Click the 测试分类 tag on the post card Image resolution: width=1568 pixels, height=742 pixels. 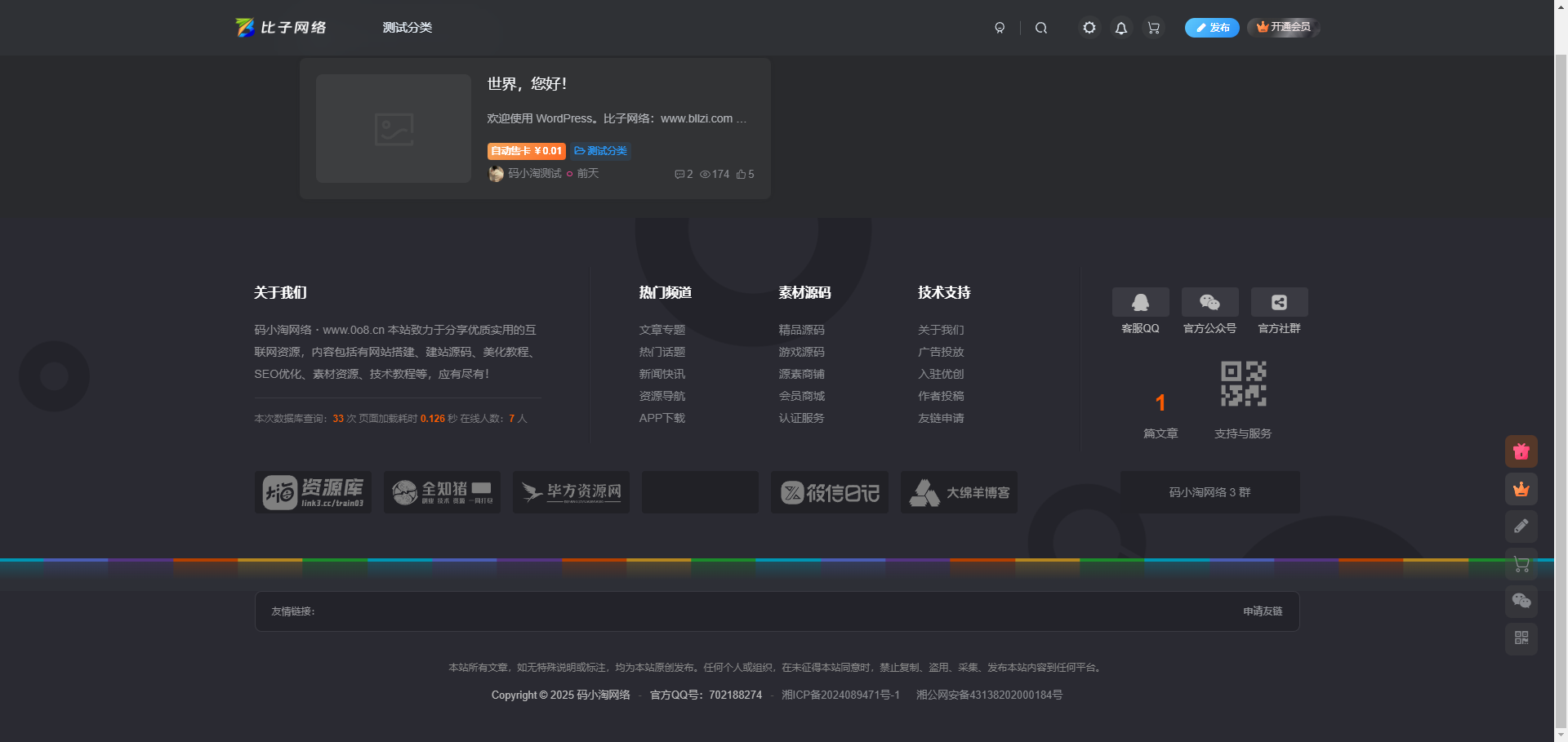(600, 150)
